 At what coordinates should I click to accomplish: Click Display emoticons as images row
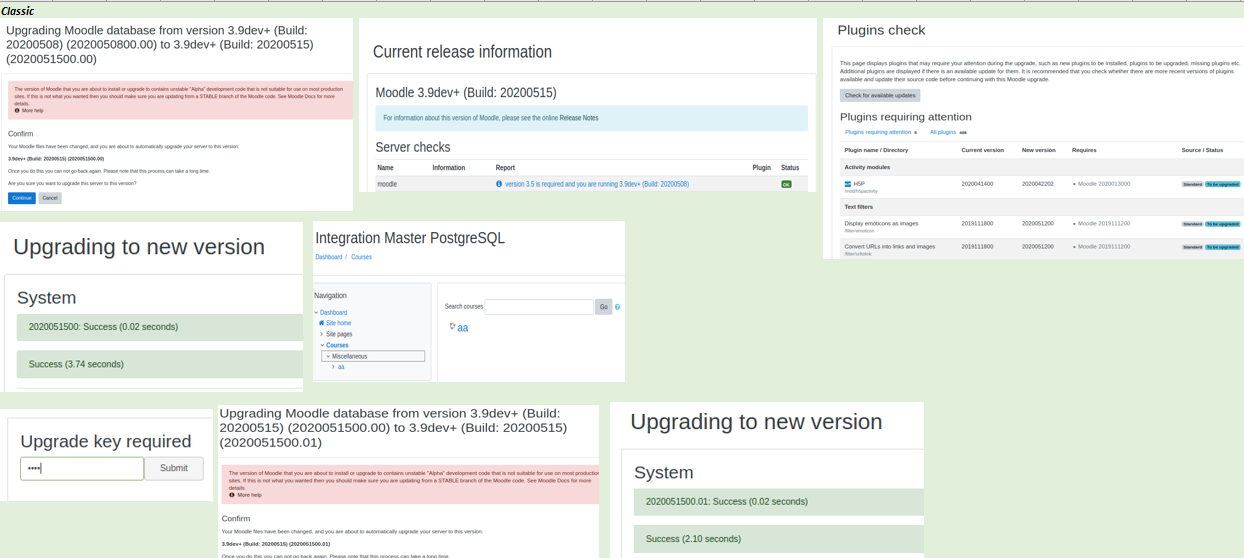click(1040, 225)
